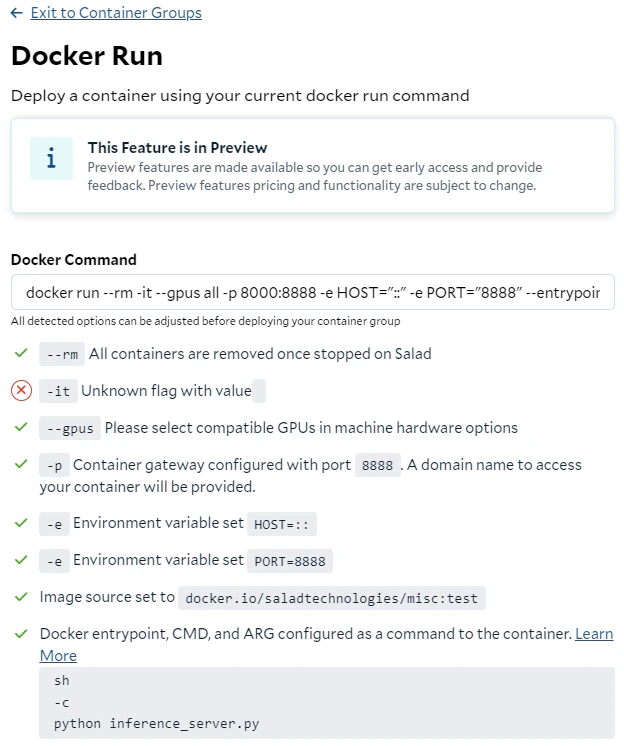Click the python inference_server.py command block
Image resolution: width=624 pixels, height=746 pixels.
coord(327,702)
